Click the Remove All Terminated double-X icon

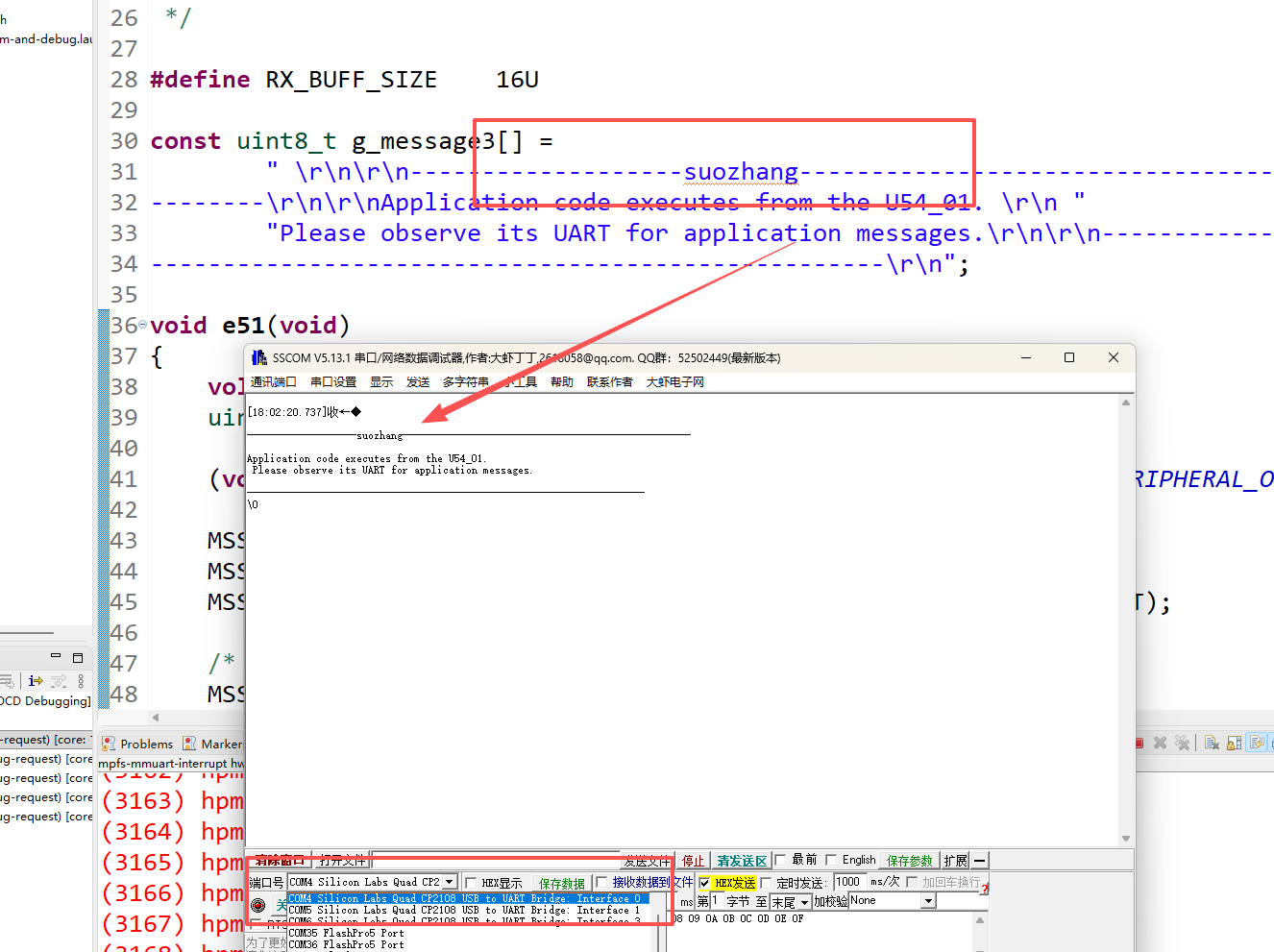pos(1182,743)
